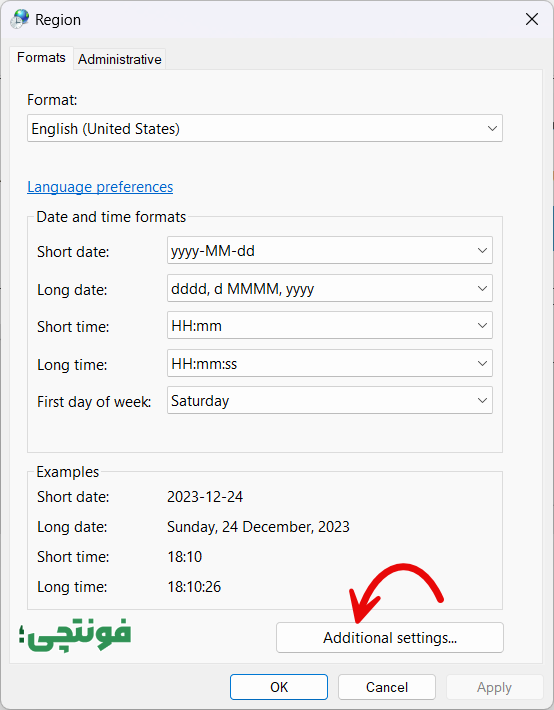554x710 pixels.
Task: Click the Additional settings button
Action: click(390, 638)
